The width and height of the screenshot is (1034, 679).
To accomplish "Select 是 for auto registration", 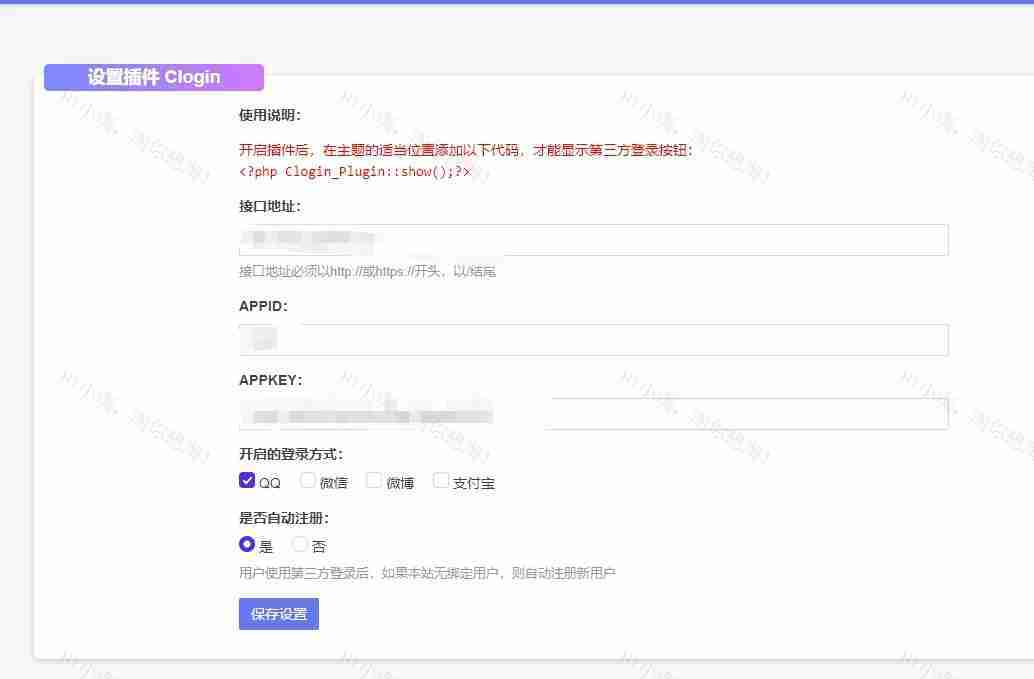I will (247, 545).
